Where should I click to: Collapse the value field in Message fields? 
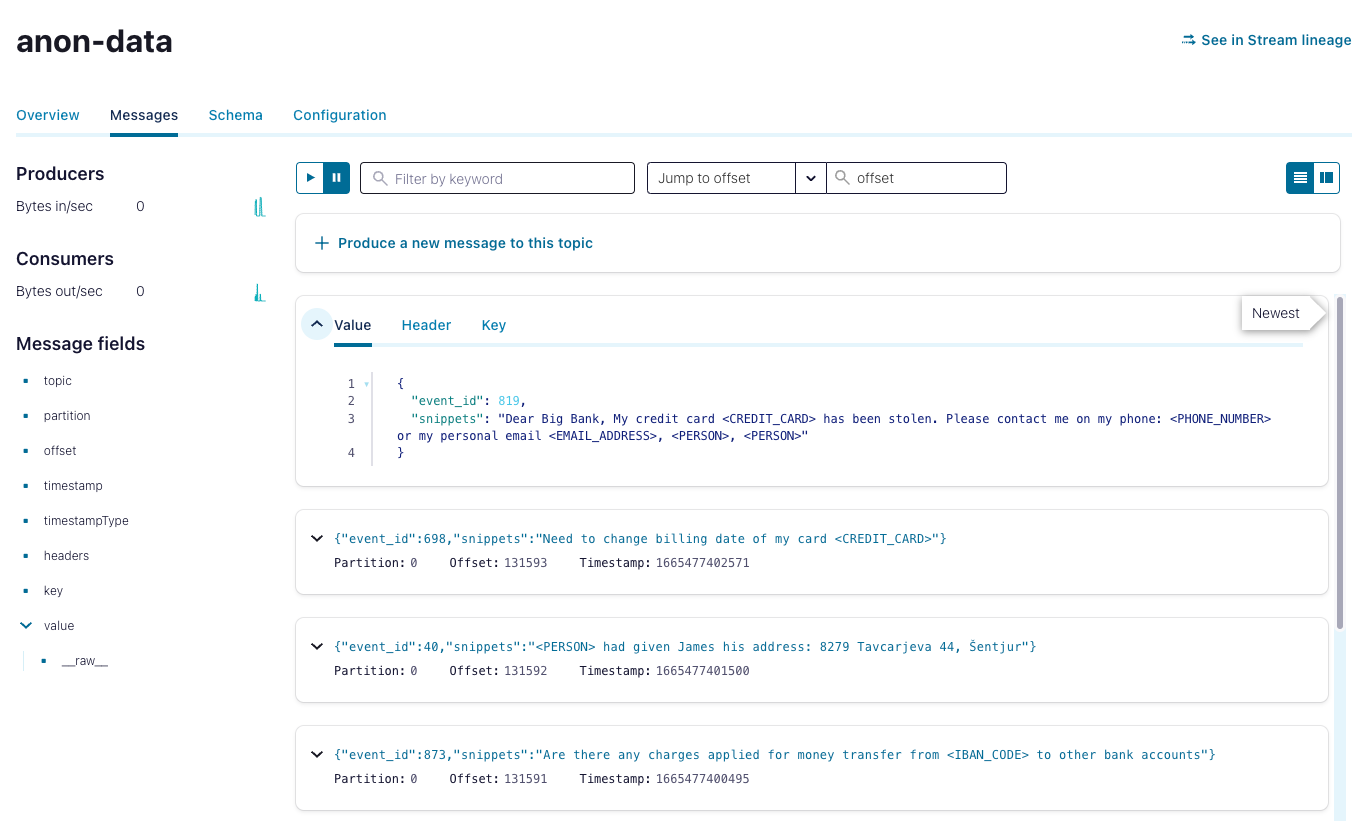pyautogui.click(x=25, y=625)
